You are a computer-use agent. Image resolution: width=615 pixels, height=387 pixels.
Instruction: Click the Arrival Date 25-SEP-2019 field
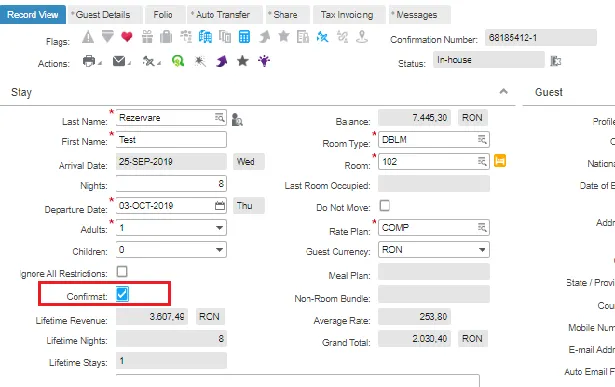point(171,162)
